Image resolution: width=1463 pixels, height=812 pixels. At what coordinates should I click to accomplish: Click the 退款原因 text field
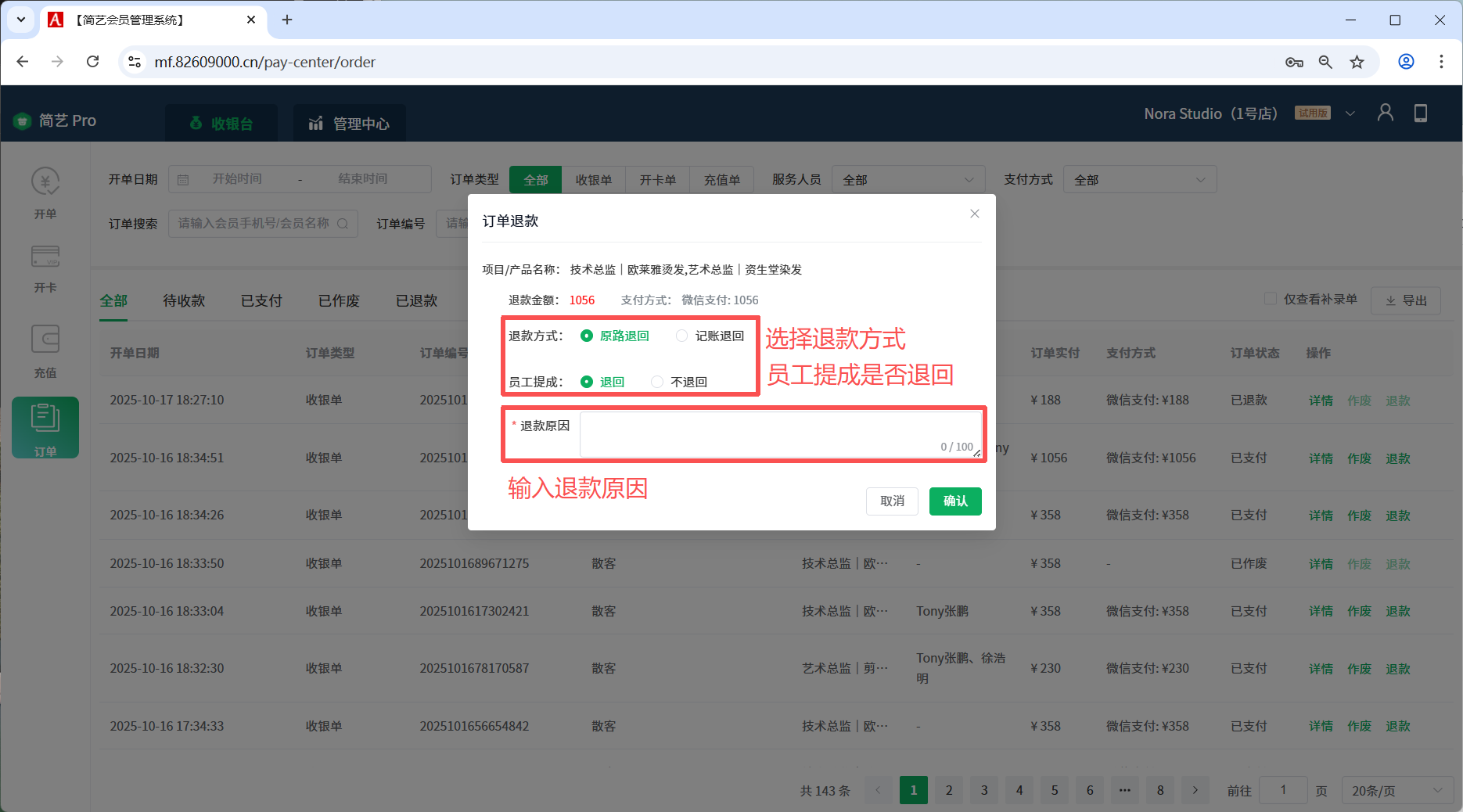click(780, 433)
